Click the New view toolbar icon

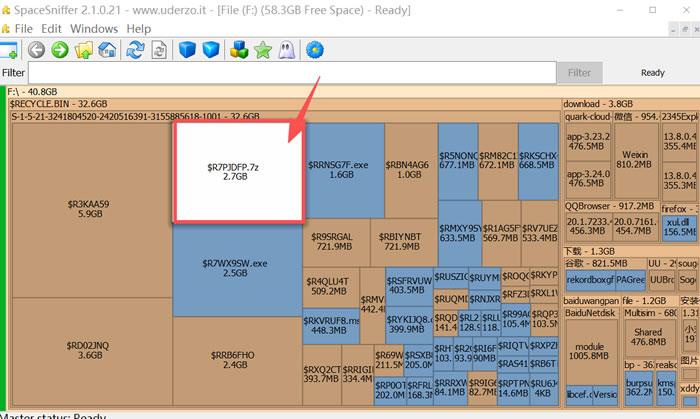coord(8,50)
